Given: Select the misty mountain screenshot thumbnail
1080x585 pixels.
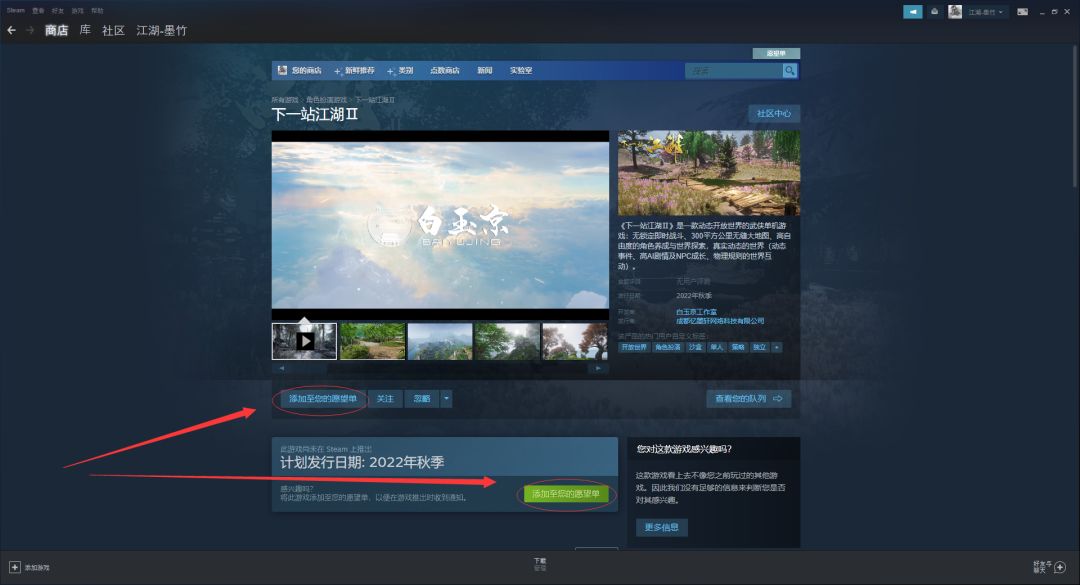Looking at the screenshot, I should [440, 341].
